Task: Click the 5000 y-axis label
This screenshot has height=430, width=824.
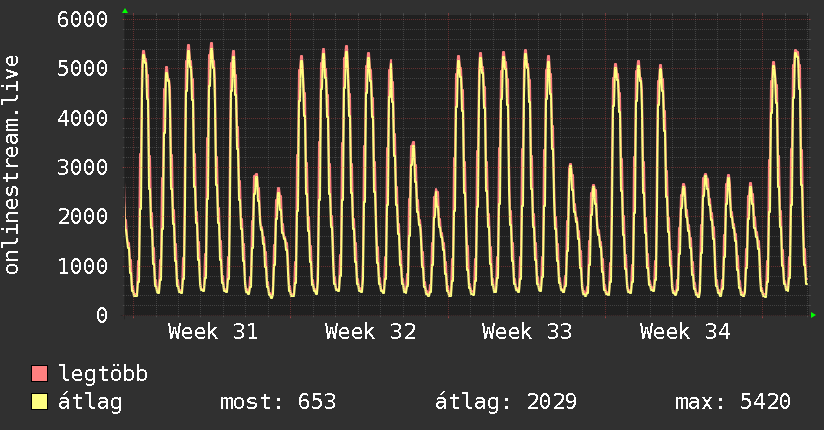Action: coord(83,68)
